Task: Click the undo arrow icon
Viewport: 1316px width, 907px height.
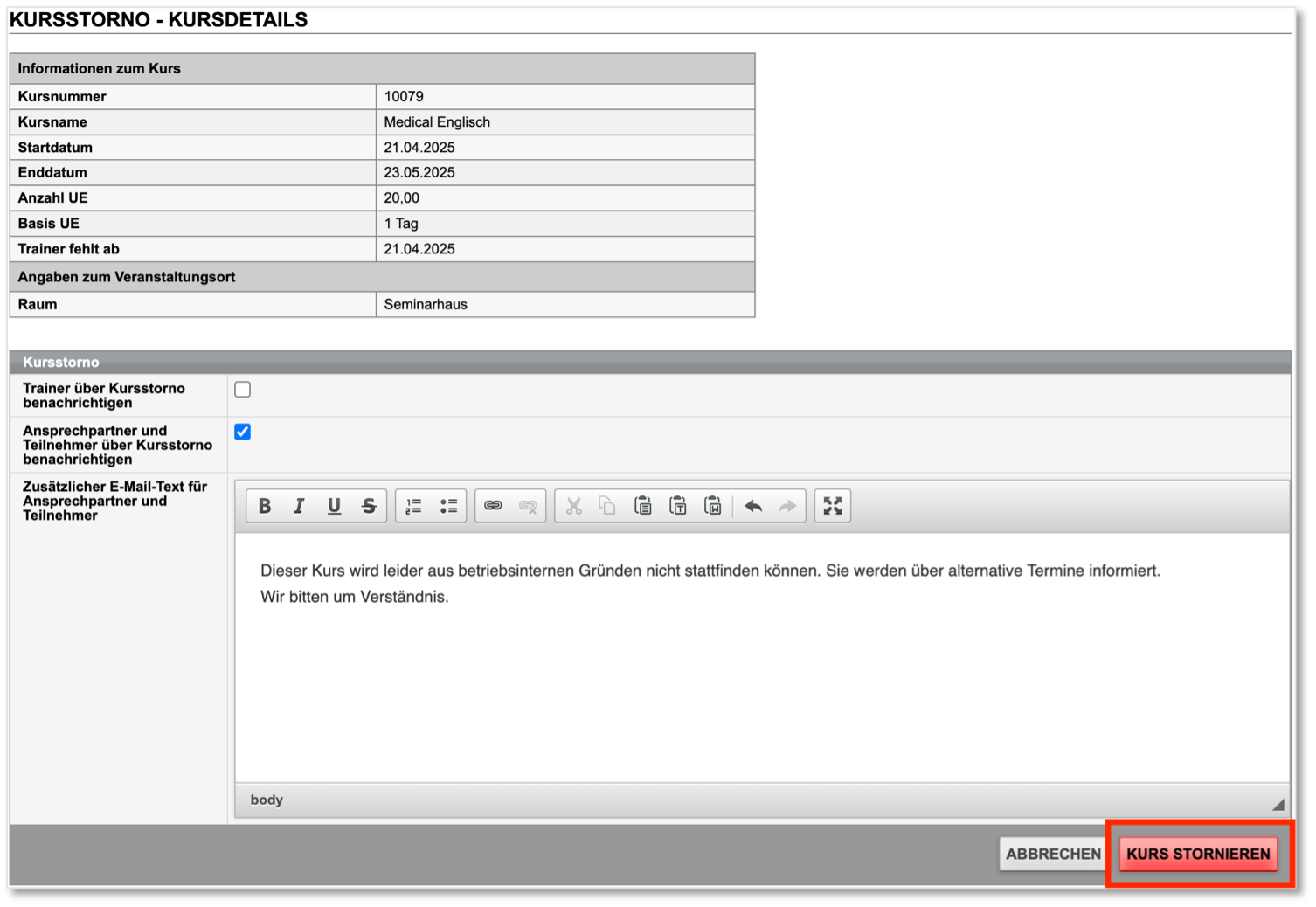Action: (x=753, y=506)
